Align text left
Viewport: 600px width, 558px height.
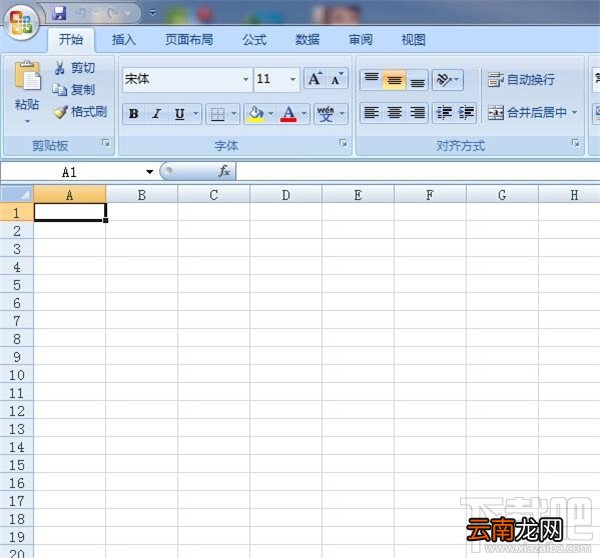371,113
